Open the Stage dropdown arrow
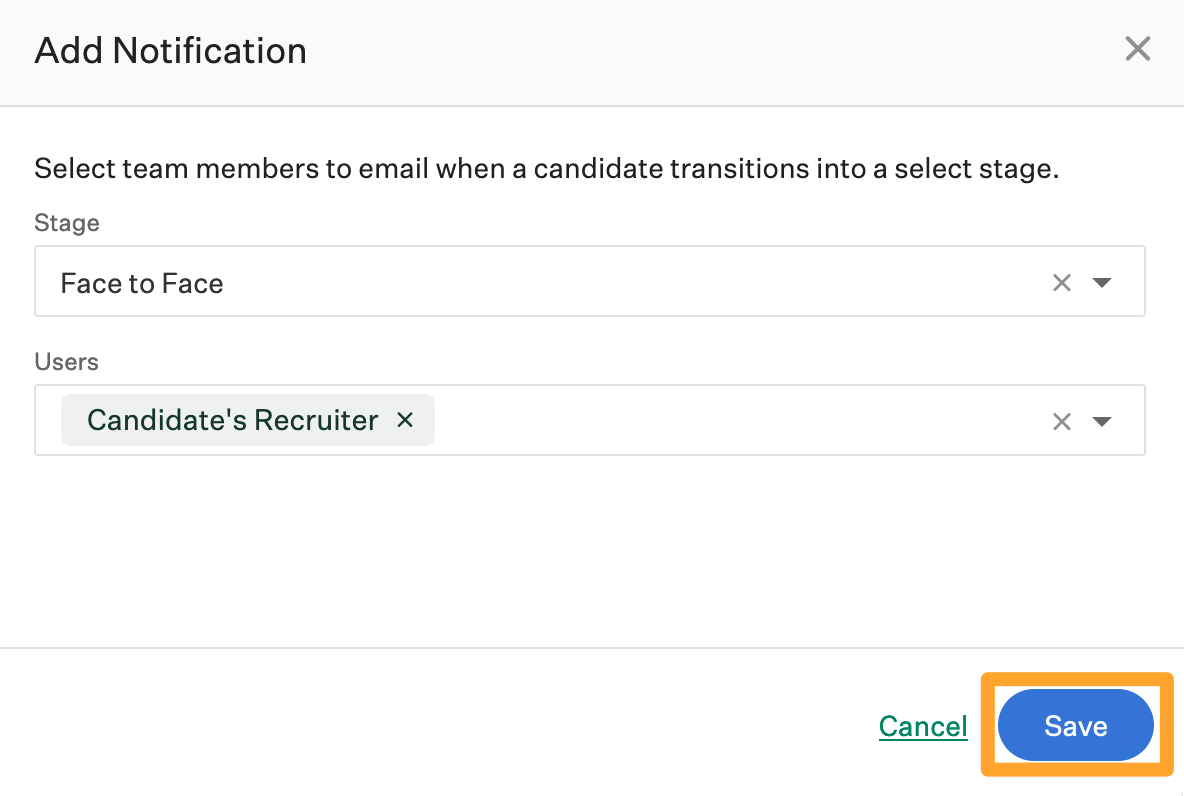Image resolution: width=1184 pixels, height=796 pixels. pos(1102,283)
